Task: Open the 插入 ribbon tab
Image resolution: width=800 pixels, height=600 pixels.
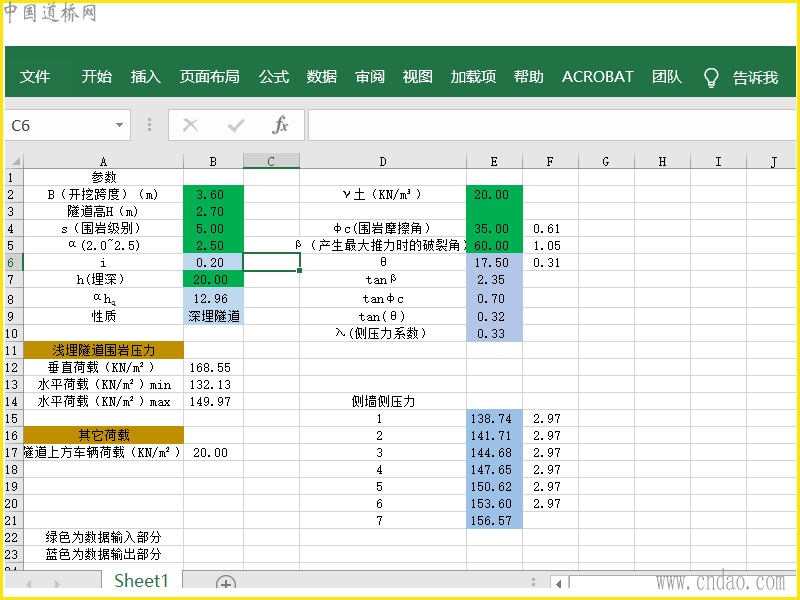Action: pos(145,77)
